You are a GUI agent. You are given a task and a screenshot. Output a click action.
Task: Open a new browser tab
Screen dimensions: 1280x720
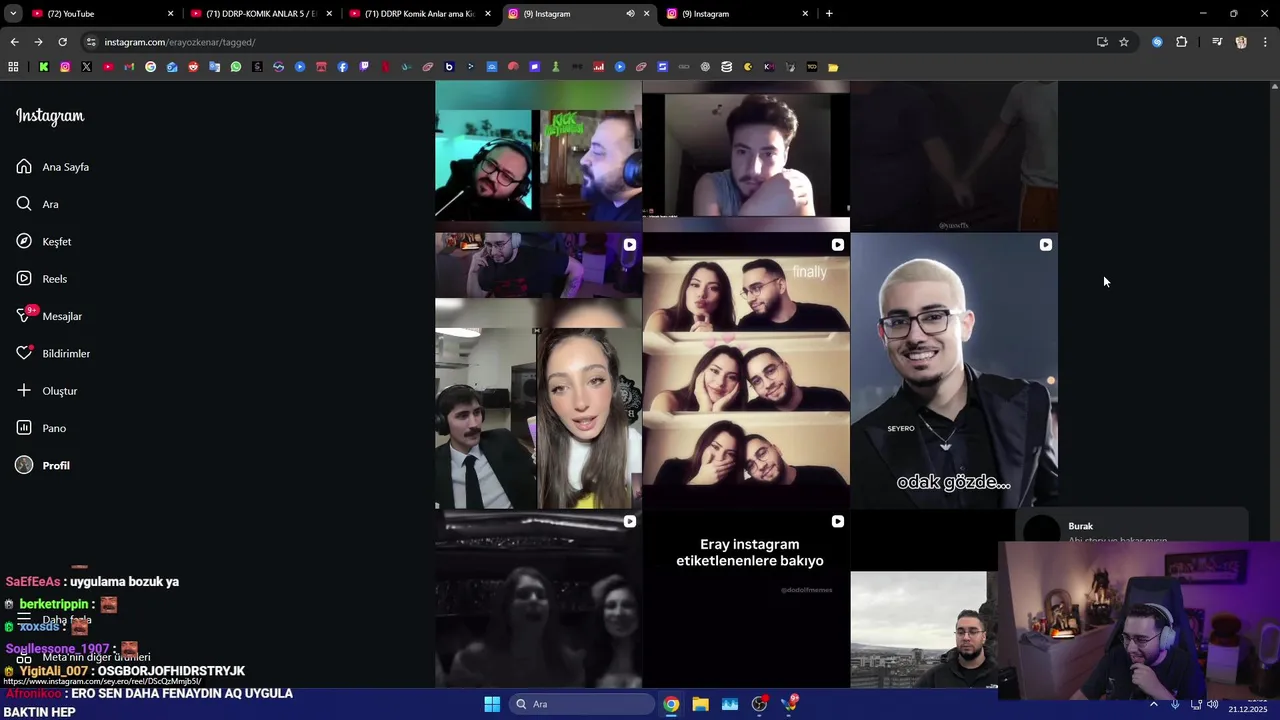tap(829, 14)
